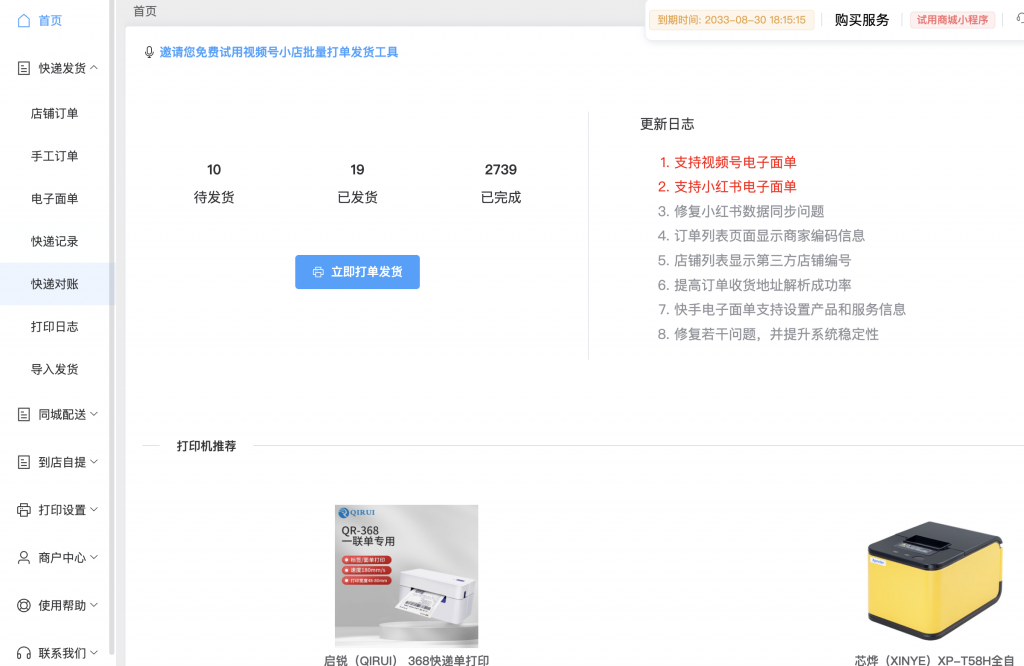This screenshot has height=666, width=1024.
Task: Click the 购买服务 link in the header
Action: pos(861,20)
